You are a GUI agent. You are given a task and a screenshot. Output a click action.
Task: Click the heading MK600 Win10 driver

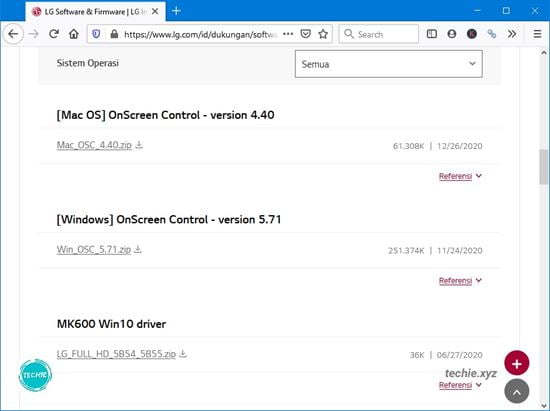click(112, 324)
